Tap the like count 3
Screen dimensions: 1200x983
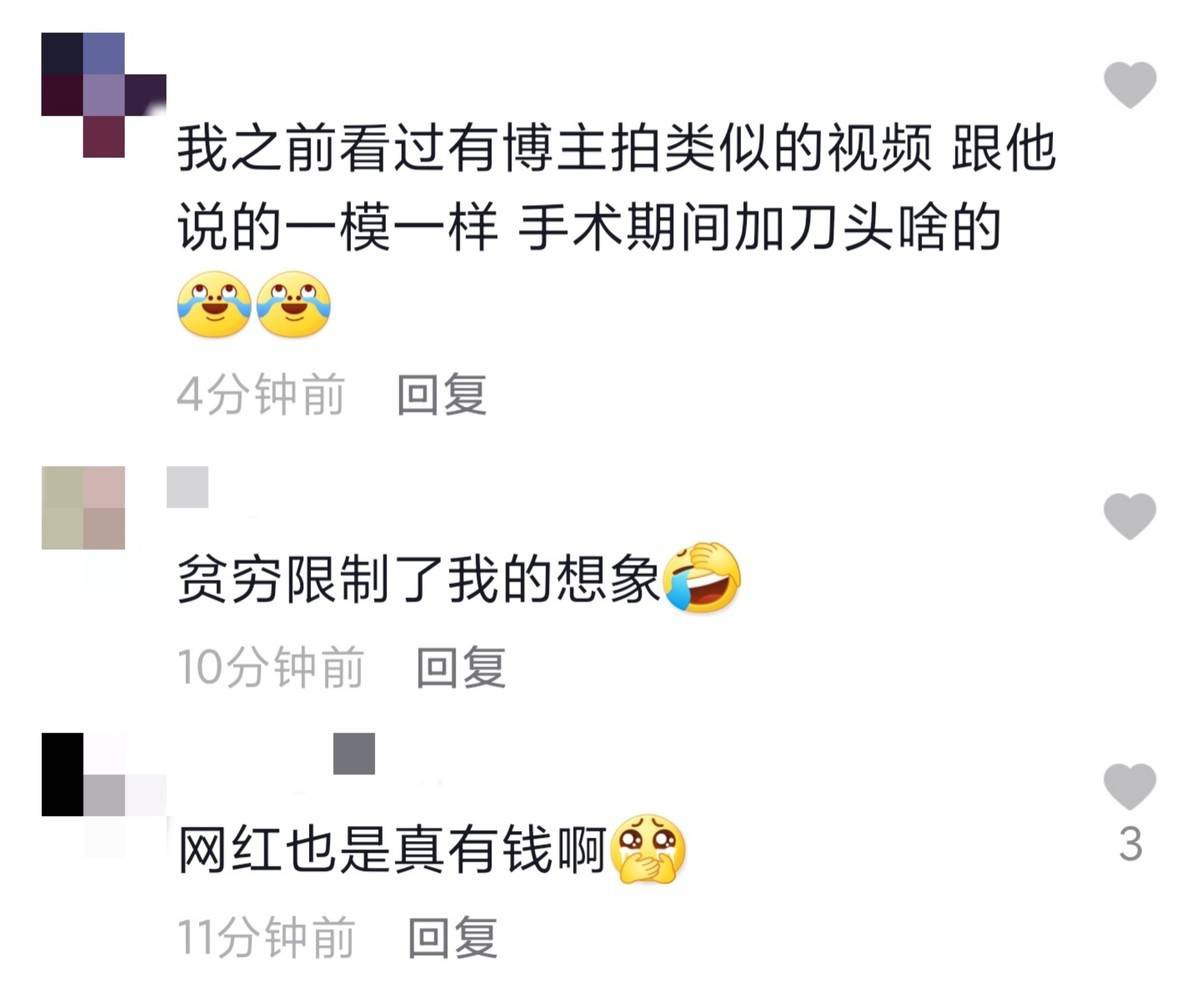(x=1130, y=846)
